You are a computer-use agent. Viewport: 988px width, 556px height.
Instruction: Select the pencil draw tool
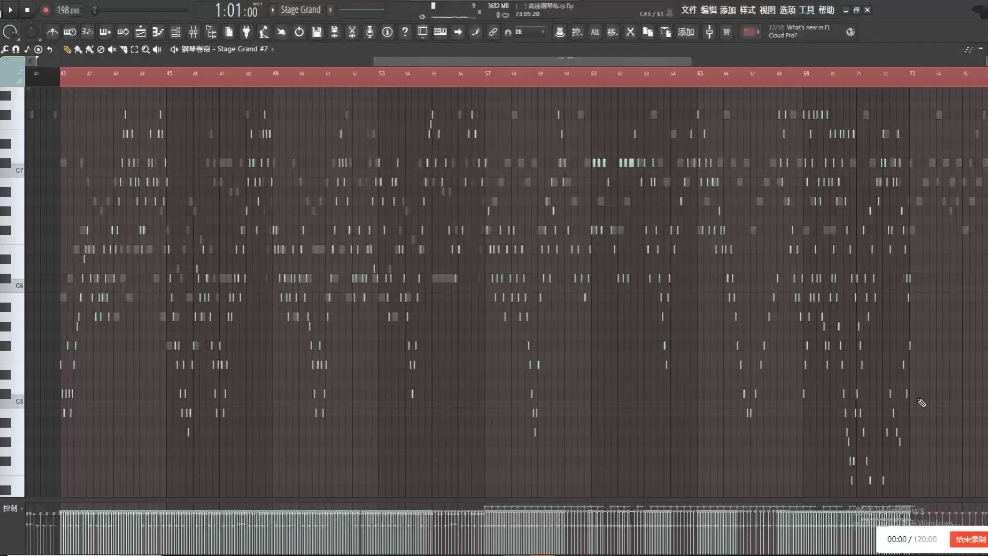click(67, 49)
